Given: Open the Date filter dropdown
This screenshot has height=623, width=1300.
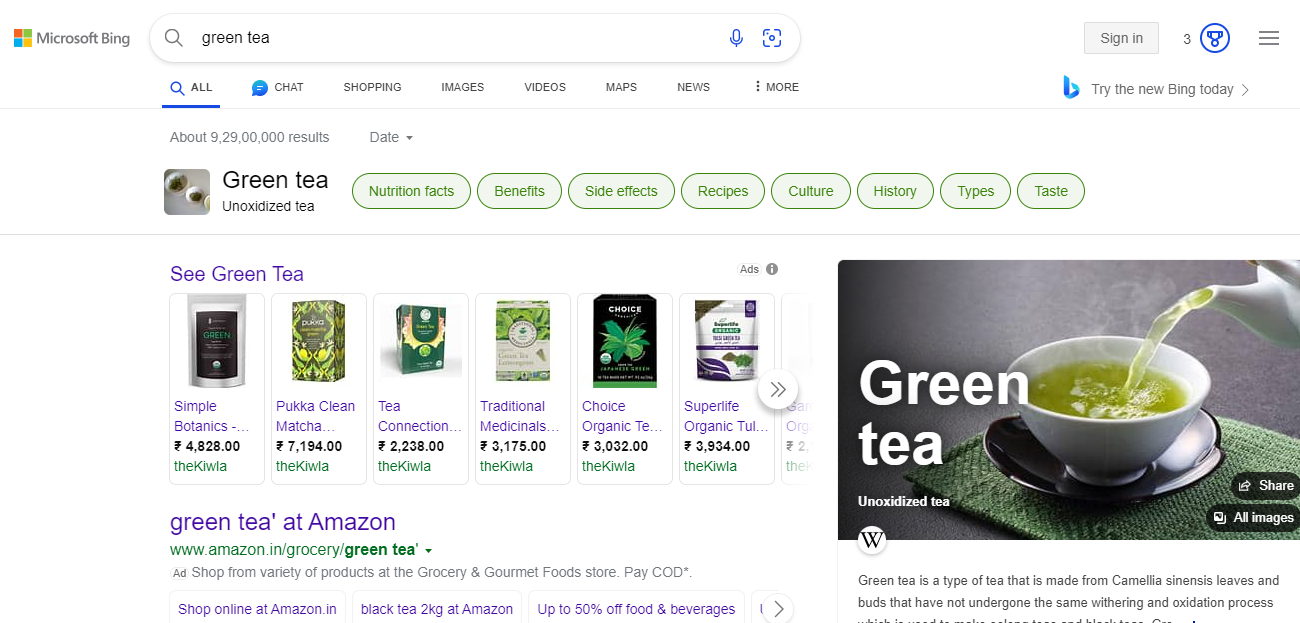Looking at the screenshot, I should 391,137.
